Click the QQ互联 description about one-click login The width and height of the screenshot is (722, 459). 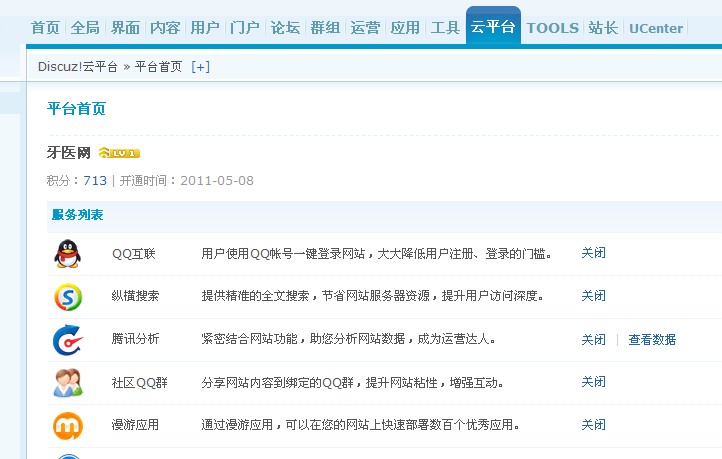(377, 254)
